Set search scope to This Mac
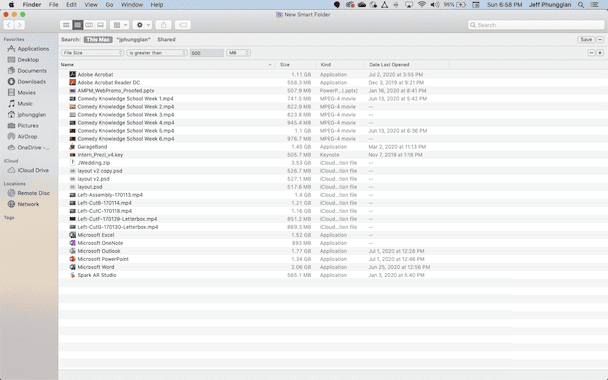 (x=98, y=40)
